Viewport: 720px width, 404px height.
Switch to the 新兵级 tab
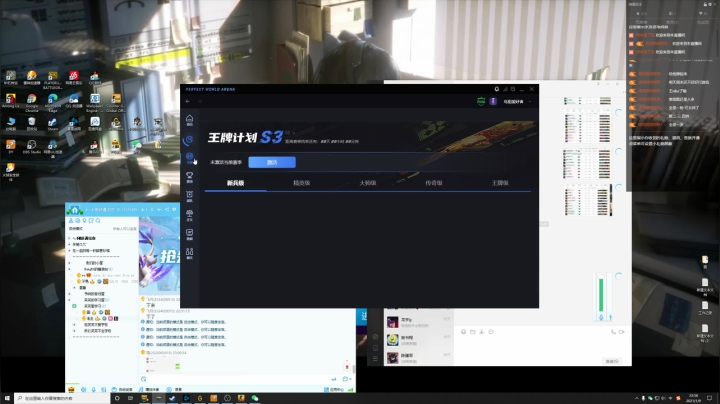tap(236, 183)
